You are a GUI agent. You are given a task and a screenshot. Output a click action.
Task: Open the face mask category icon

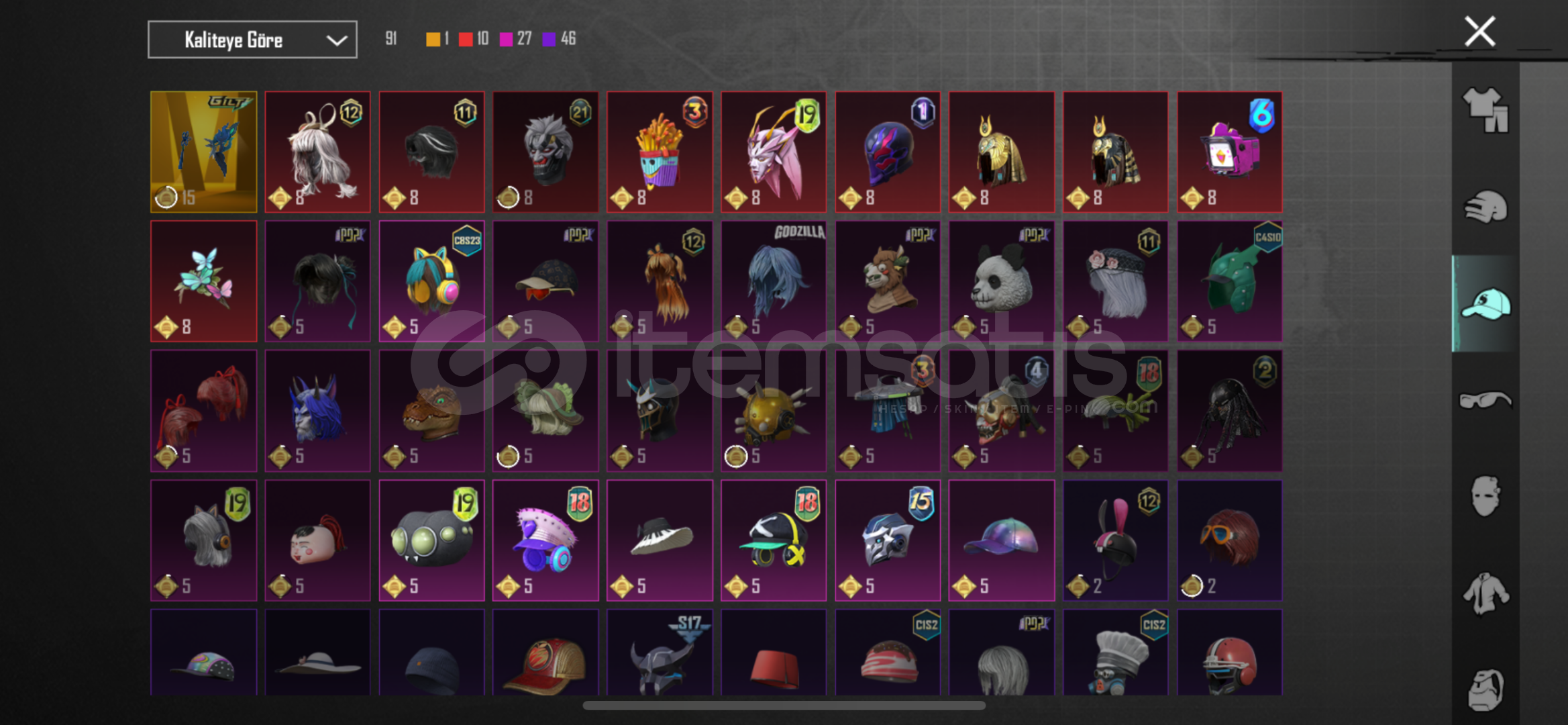point(1485,496)
